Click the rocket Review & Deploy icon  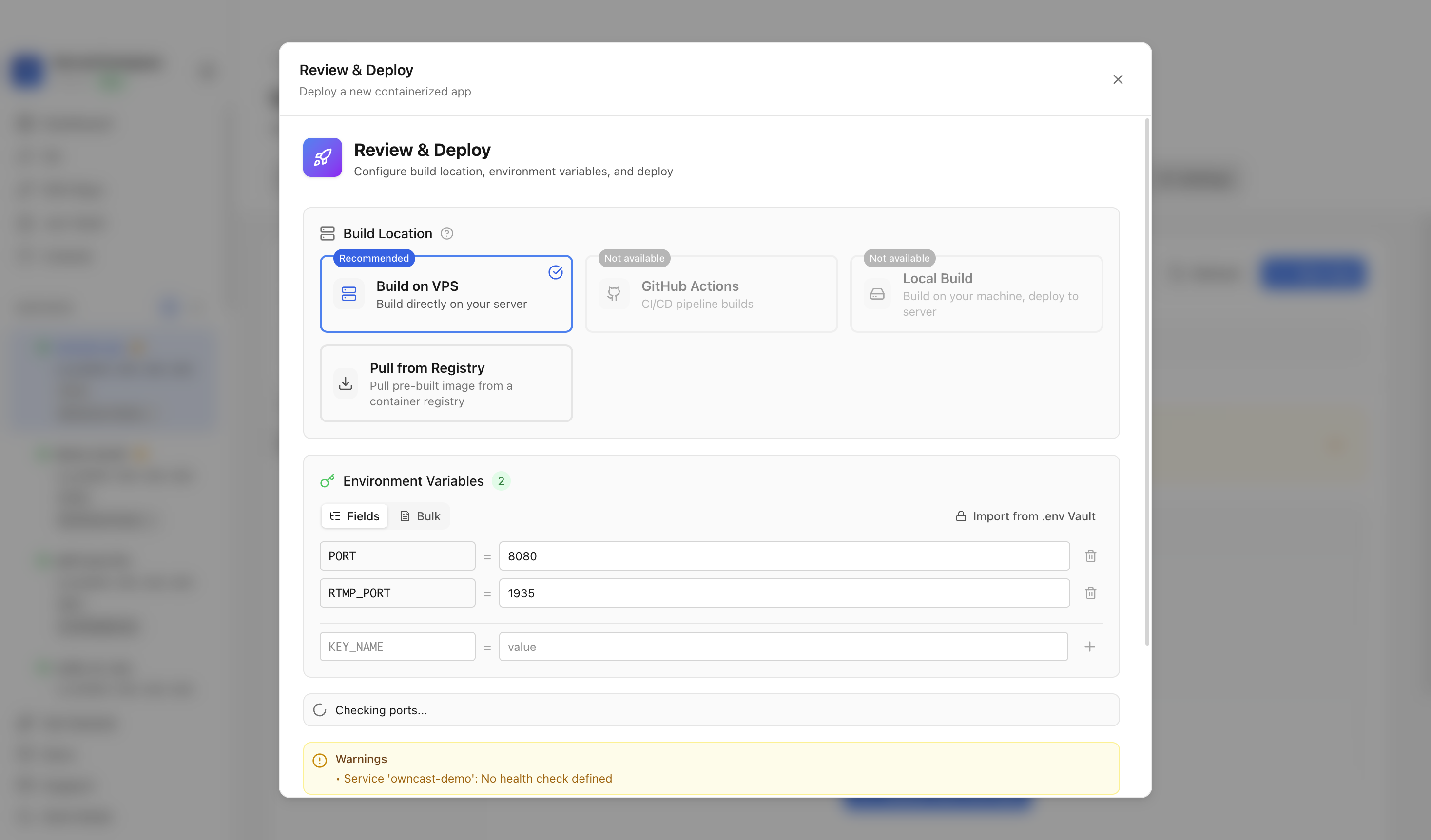click(x=323, y=157)
